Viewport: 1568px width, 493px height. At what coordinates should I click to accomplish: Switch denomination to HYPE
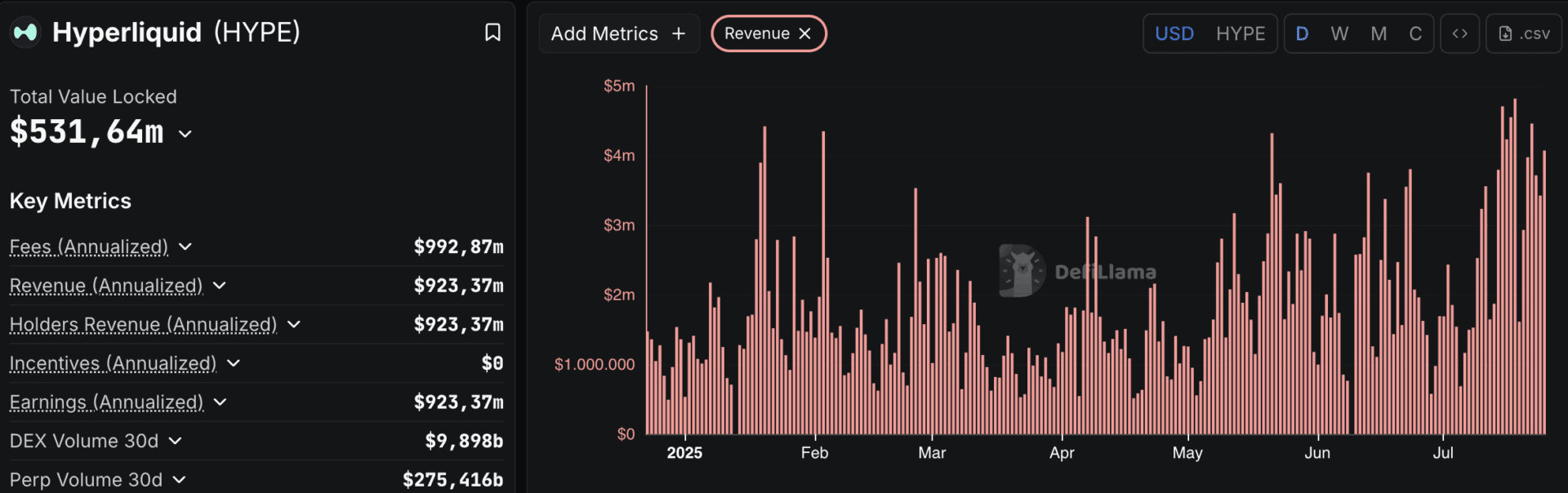pyautogui.click(x=1241, y=33)
